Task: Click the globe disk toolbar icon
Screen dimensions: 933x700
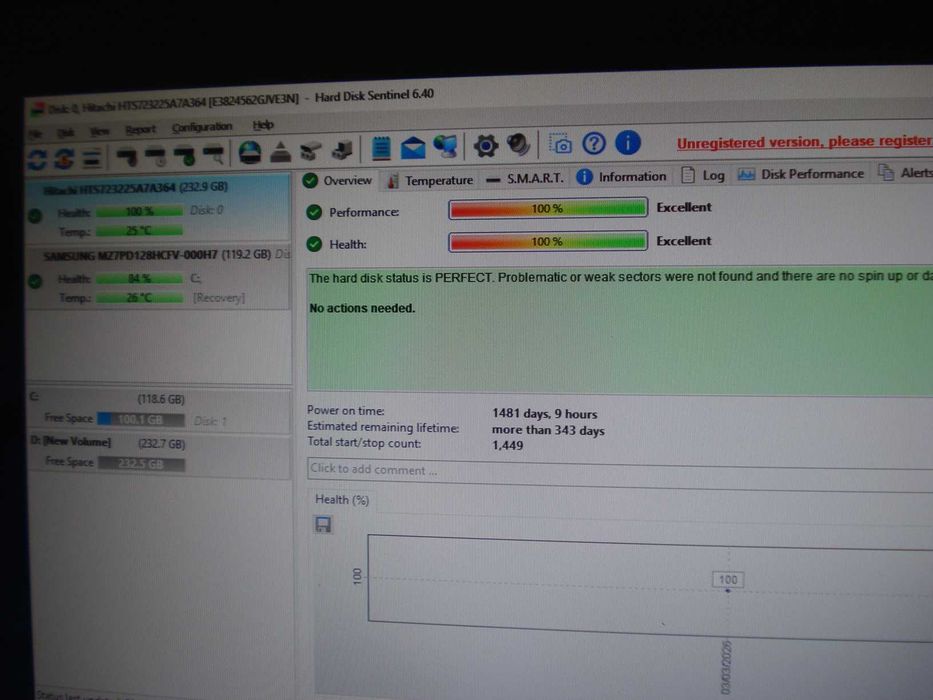Action: tap(250, 152)
